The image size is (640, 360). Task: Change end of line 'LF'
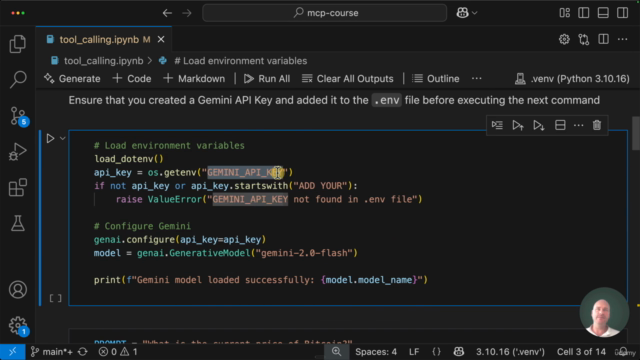coord(414,352)
